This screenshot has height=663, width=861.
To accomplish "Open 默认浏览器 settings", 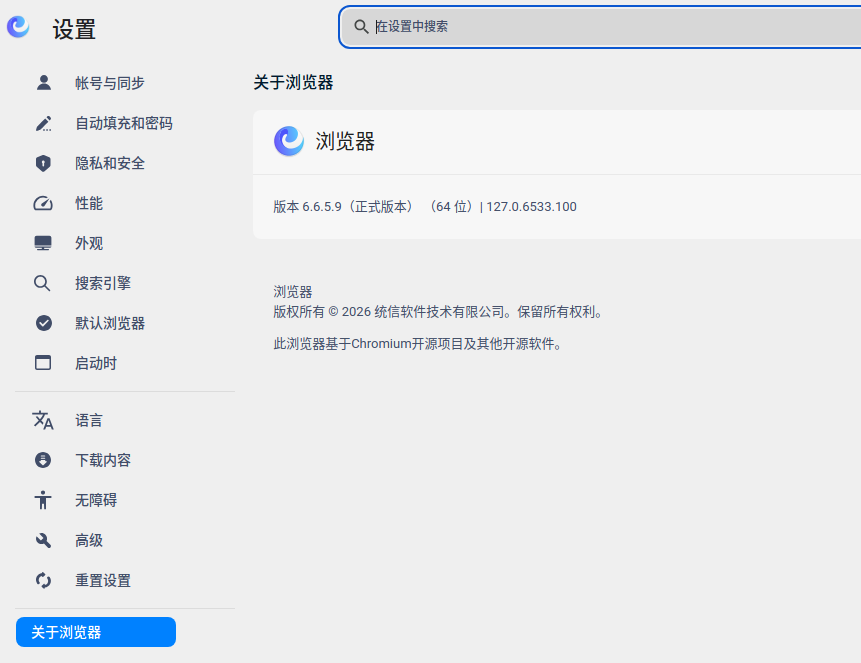I will [x=110, y=323].
